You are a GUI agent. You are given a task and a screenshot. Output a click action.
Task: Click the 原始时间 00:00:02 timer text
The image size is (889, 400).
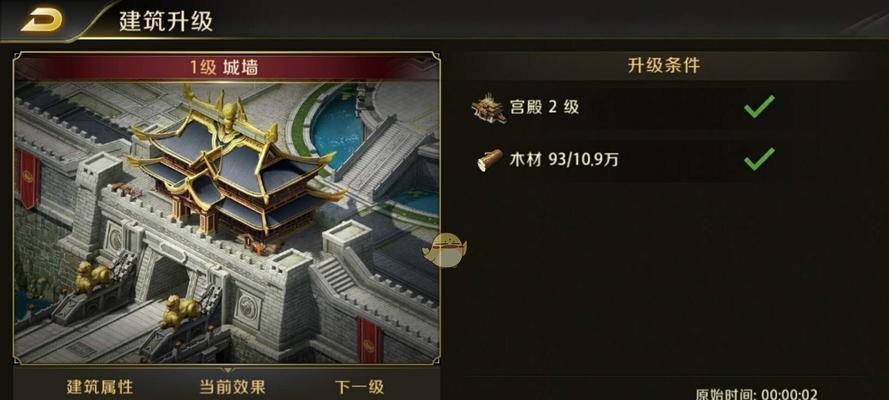(756, 394)
